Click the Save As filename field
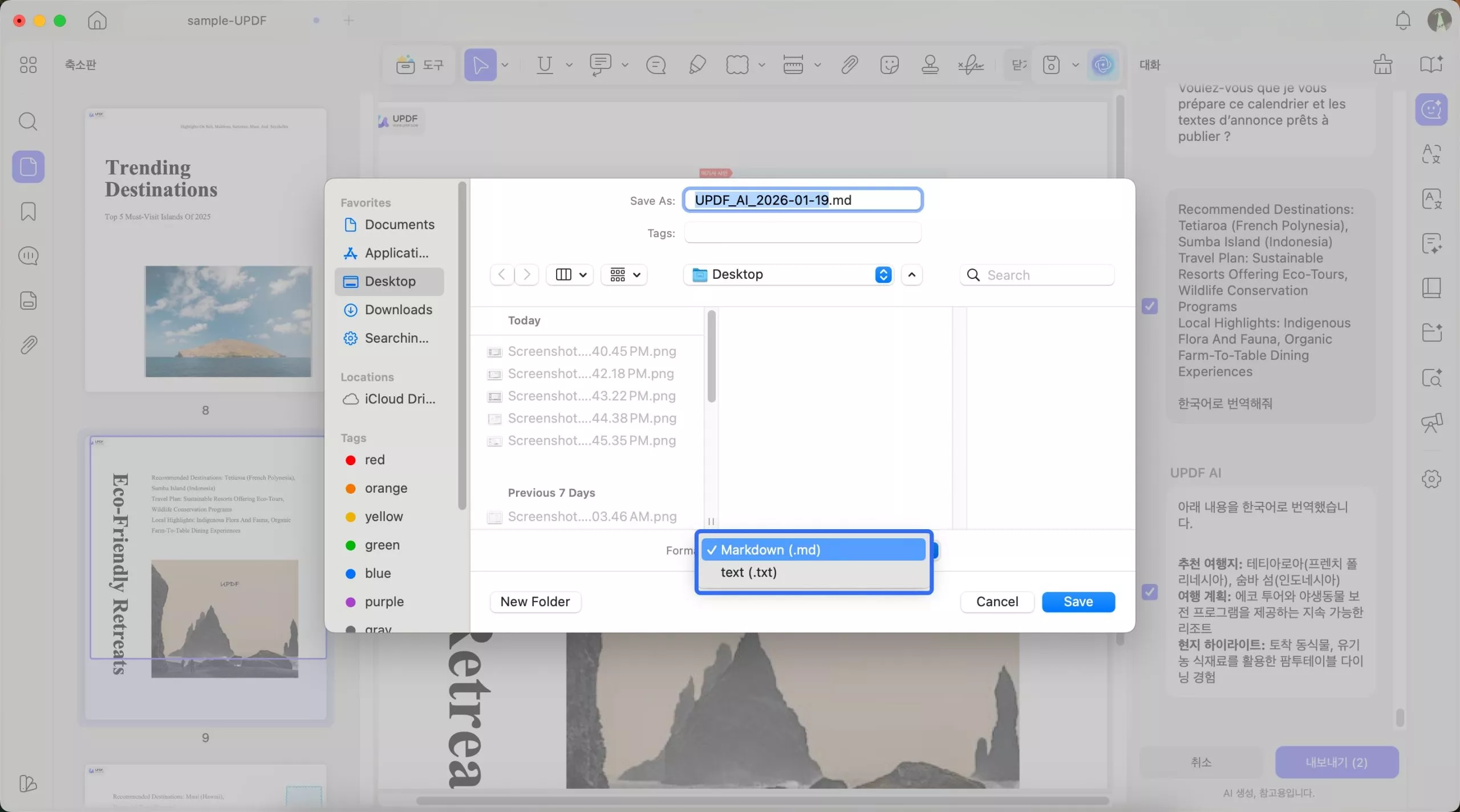 pyautogui.click(x=802, y=200)
